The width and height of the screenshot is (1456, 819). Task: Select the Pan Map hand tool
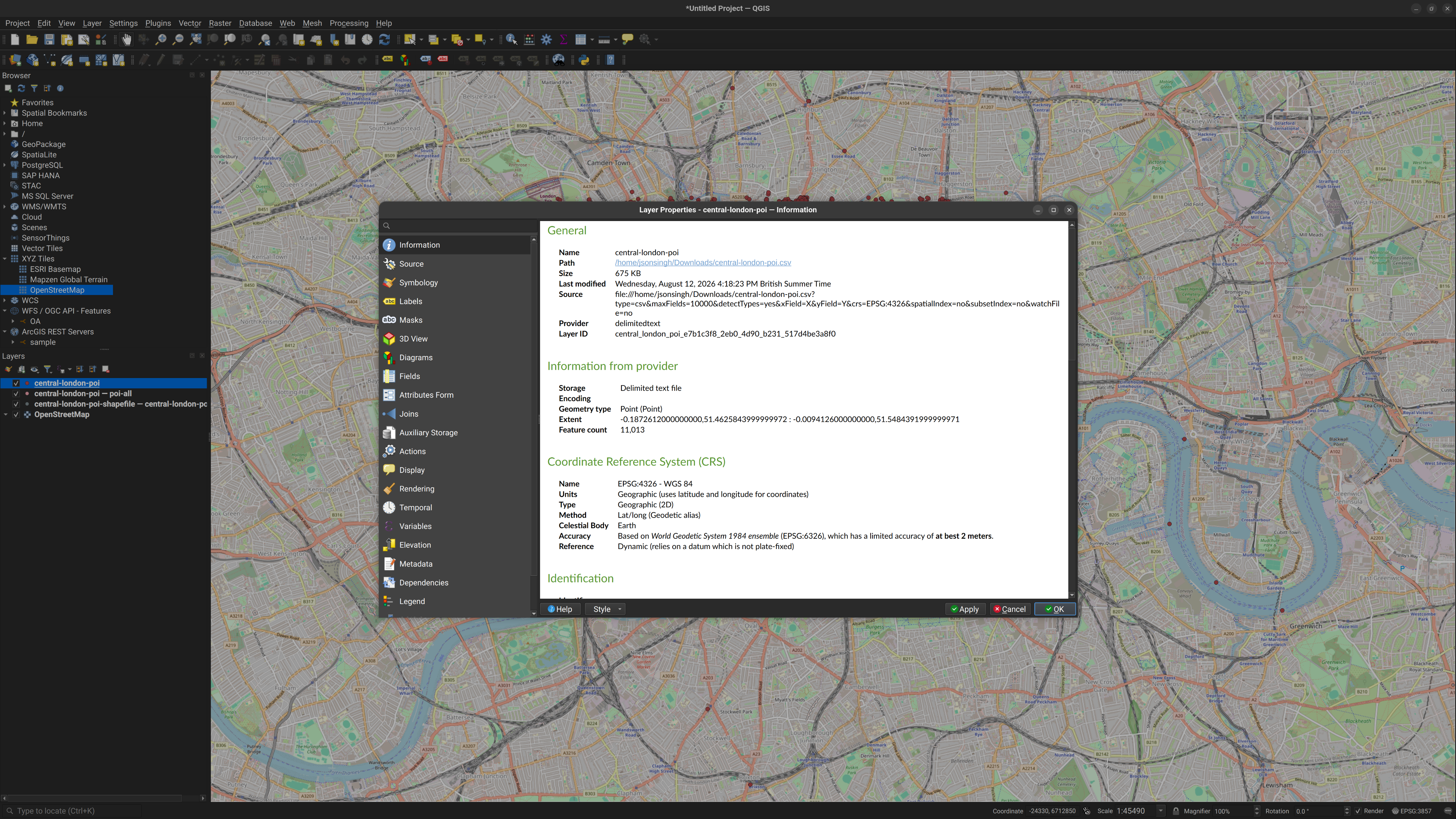point(127,39)
